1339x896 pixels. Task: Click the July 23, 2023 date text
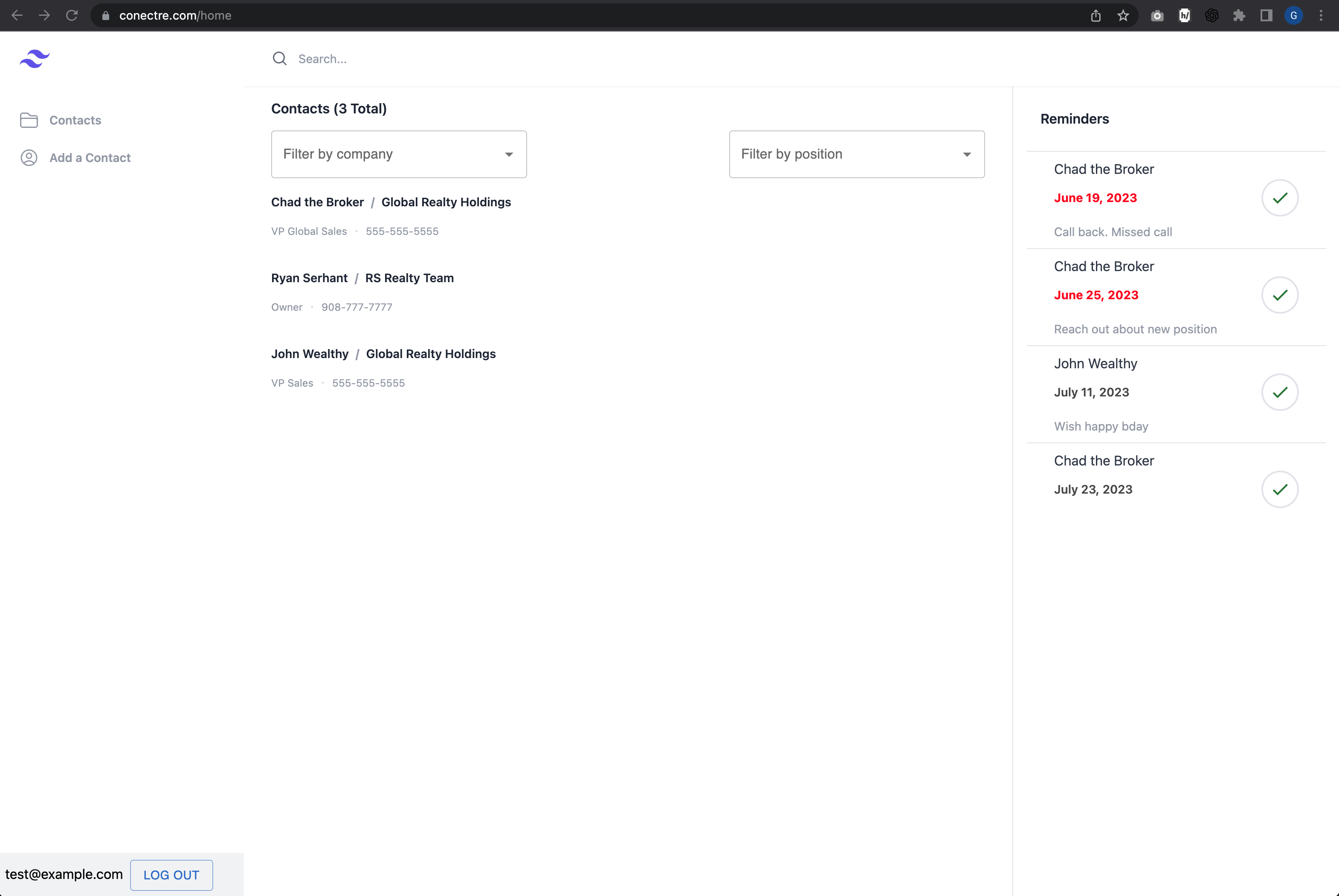[x=1093, y=489]
